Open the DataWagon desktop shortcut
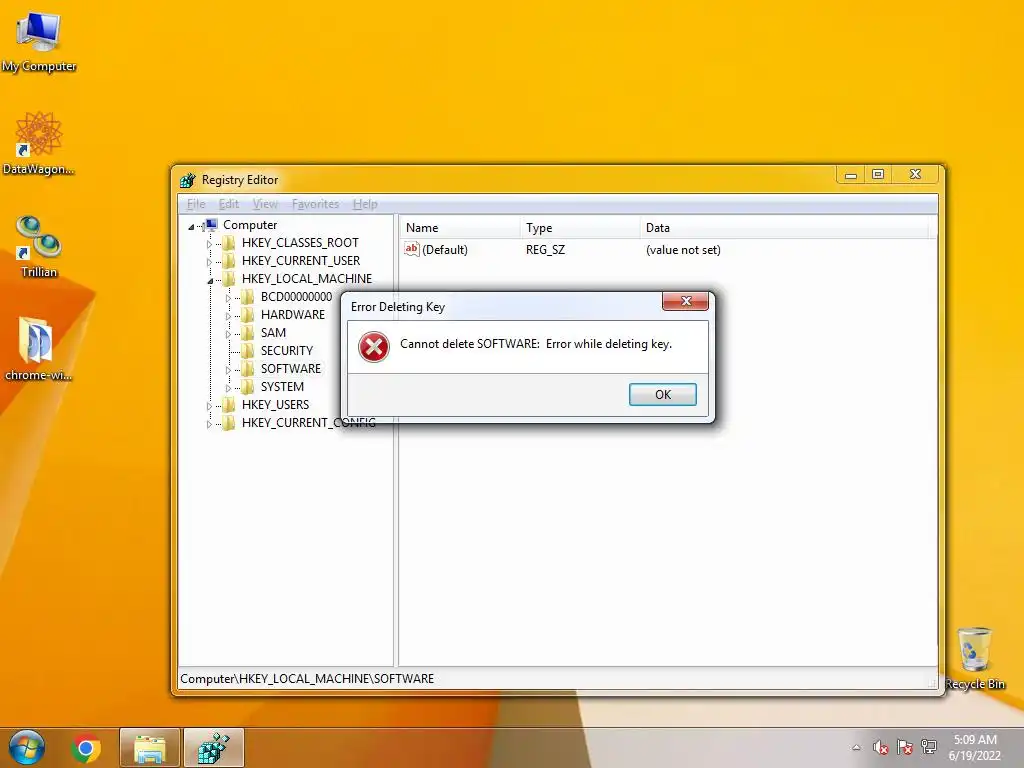This screenshot has height=768, width=1024. (x=39, y=143)
